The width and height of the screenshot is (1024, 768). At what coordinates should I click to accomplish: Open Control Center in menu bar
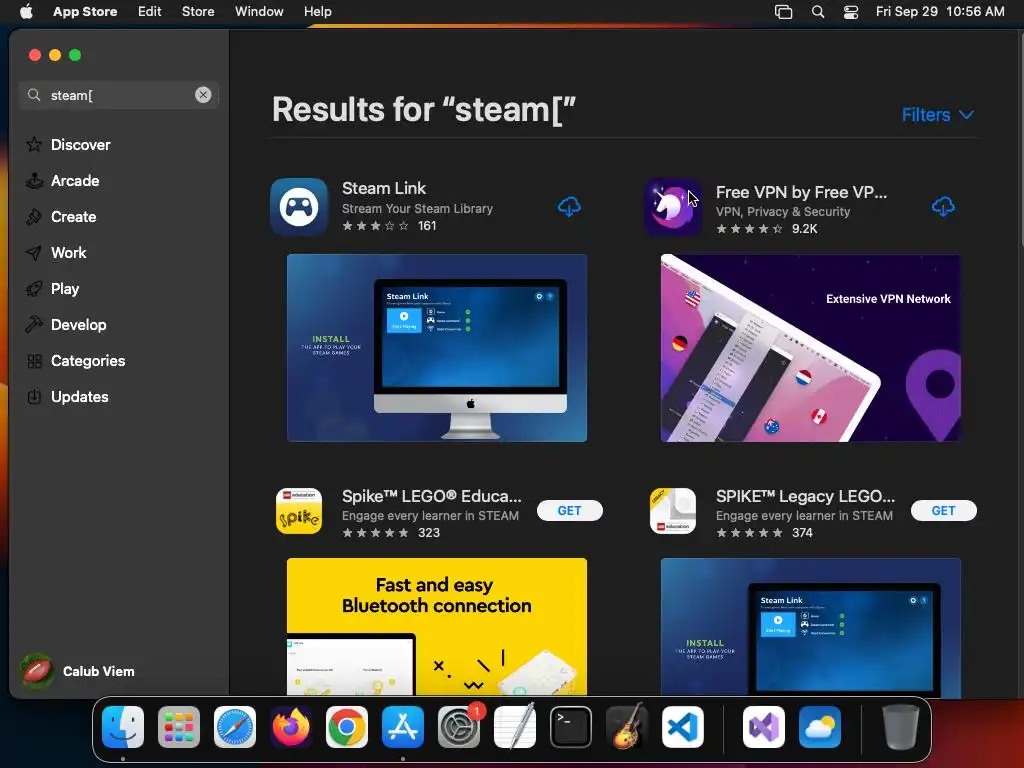tap(851, 12)
